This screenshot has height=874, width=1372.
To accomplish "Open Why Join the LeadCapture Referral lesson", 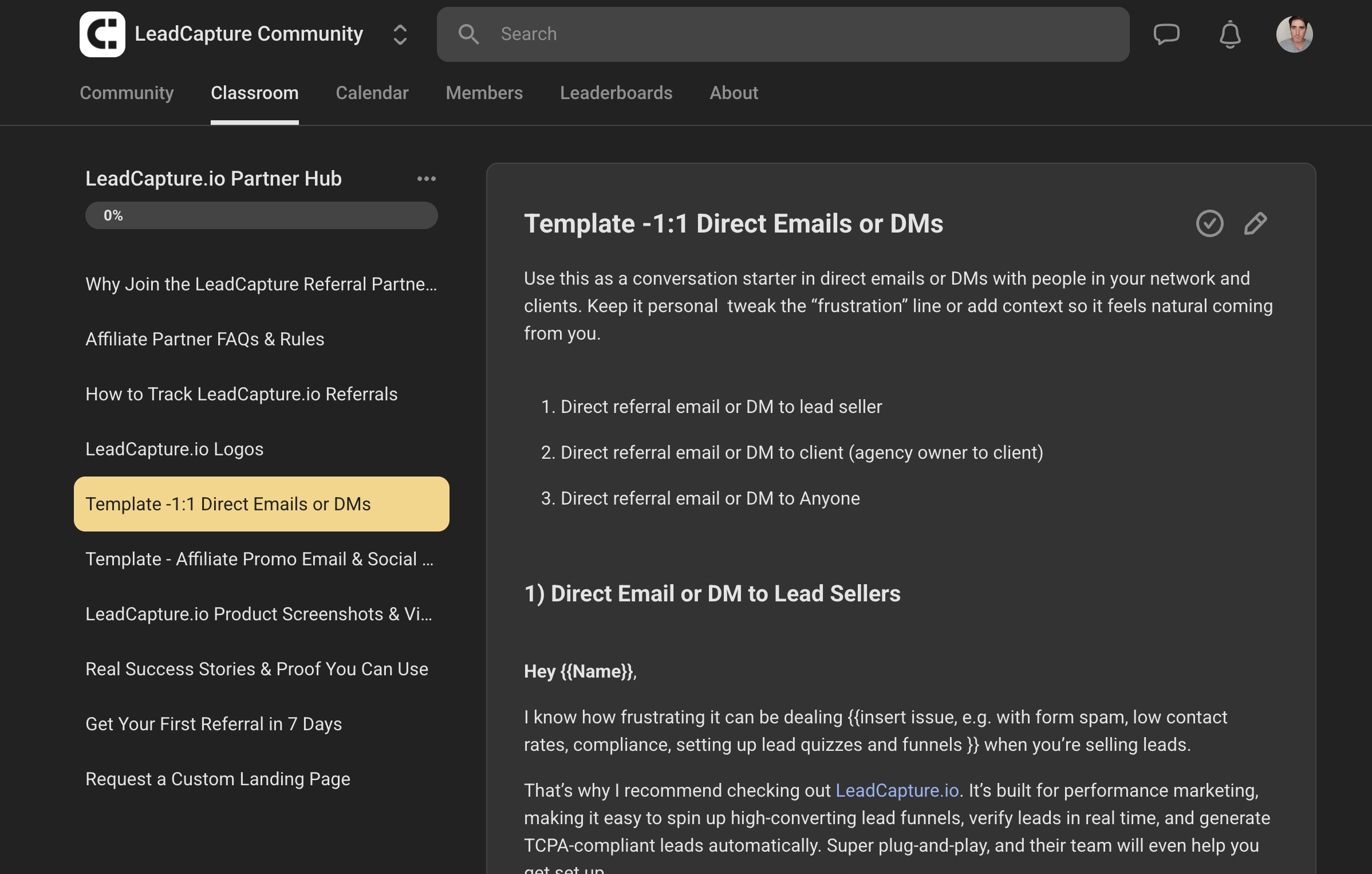I will [261, 284].
